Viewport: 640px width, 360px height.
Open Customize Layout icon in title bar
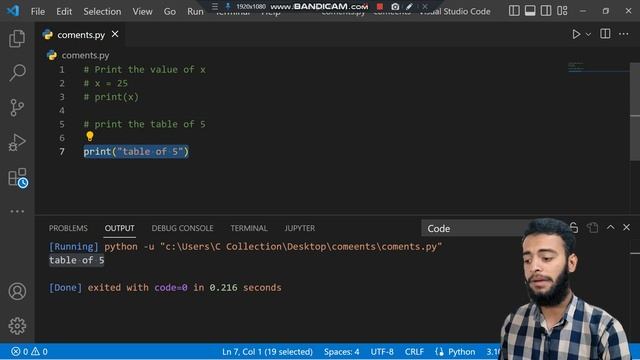[562, 11]
